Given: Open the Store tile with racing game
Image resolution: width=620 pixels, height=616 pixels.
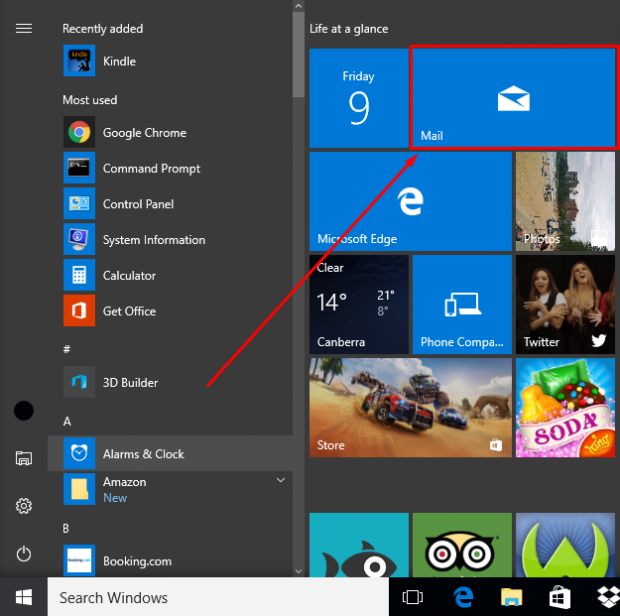Looking at the screenshot, I should click(x=410, y=408).
